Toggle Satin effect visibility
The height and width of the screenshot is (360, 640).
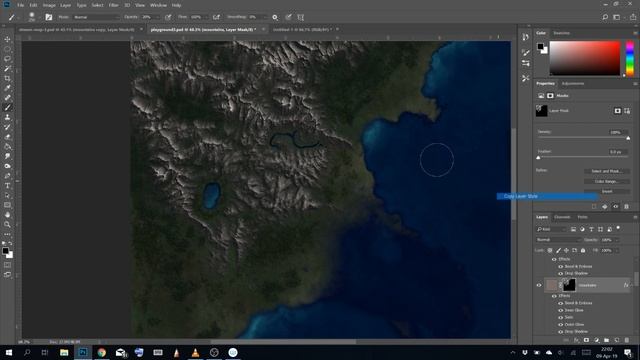[x=560, y=317]
